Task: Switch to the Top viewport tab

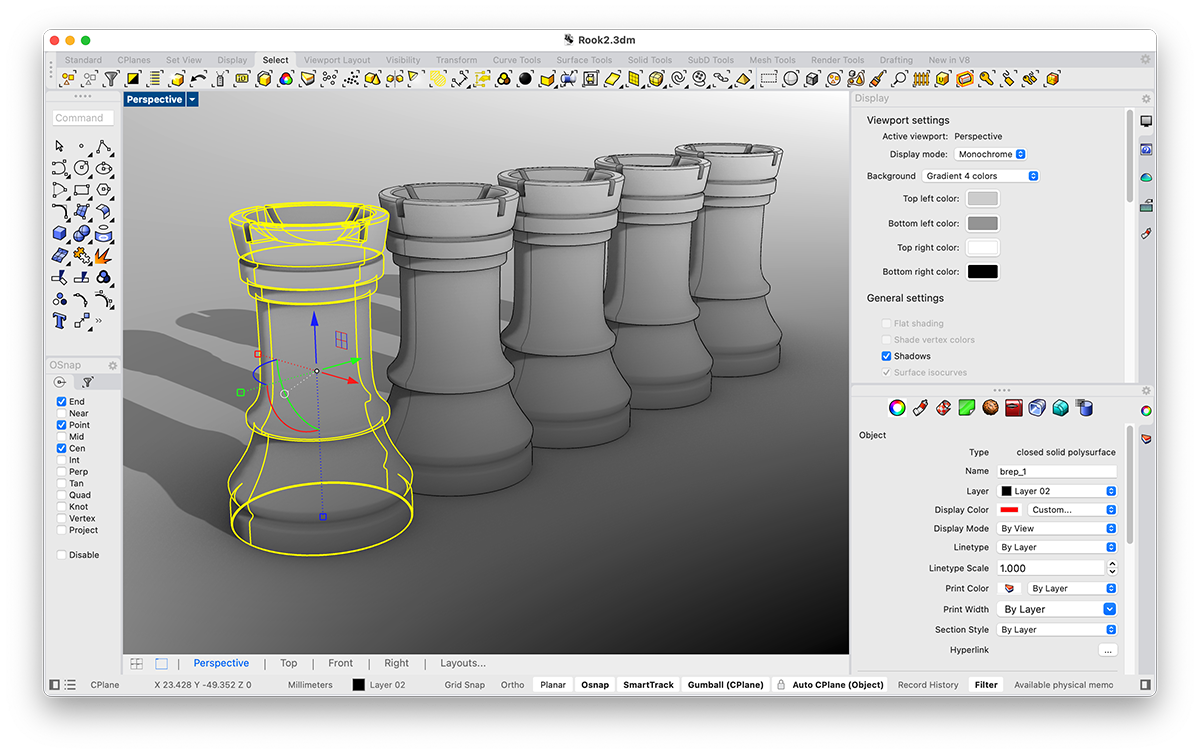Action: [x=288, y=663]
